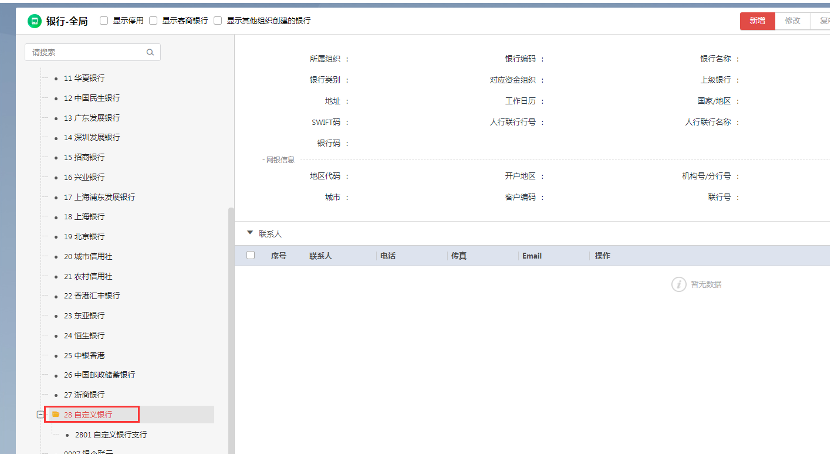The width and height of the screenshot is (830, 454).
Task: Select 21 农村信用社 in the tree
Action: 88,277
